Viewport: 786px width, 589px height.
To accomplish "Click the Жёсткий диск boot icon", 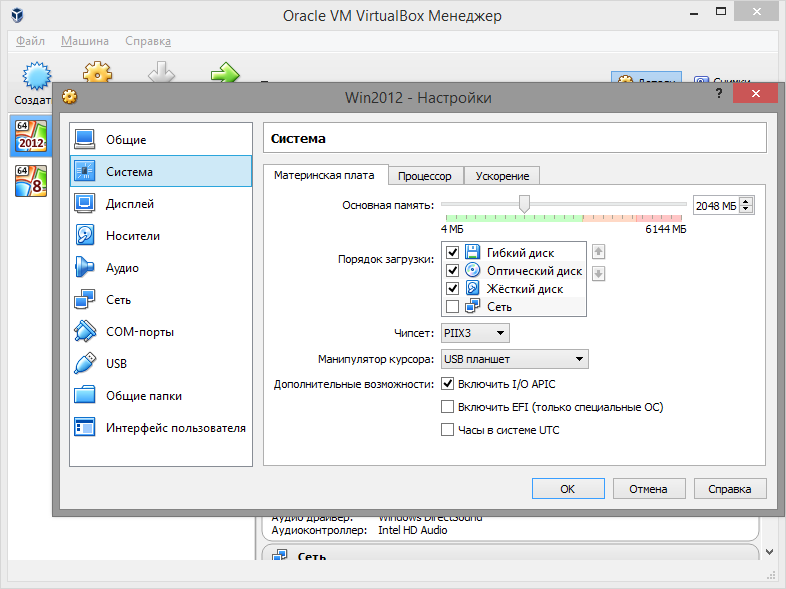I will click(x=472, y=288).
